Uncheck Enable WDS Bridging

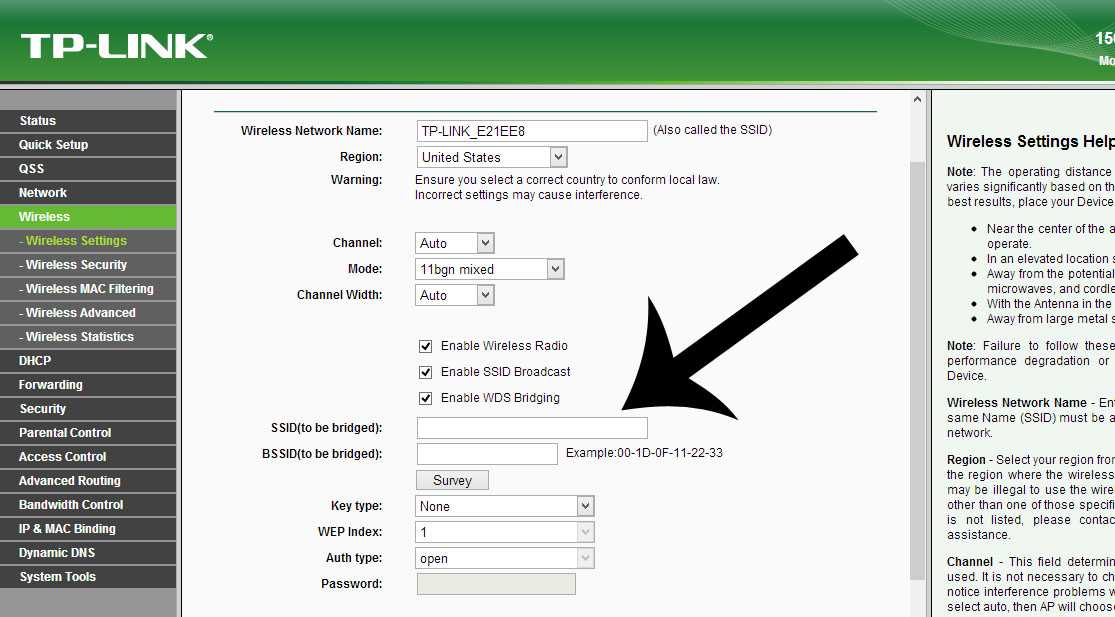click(x=425, y=398)
